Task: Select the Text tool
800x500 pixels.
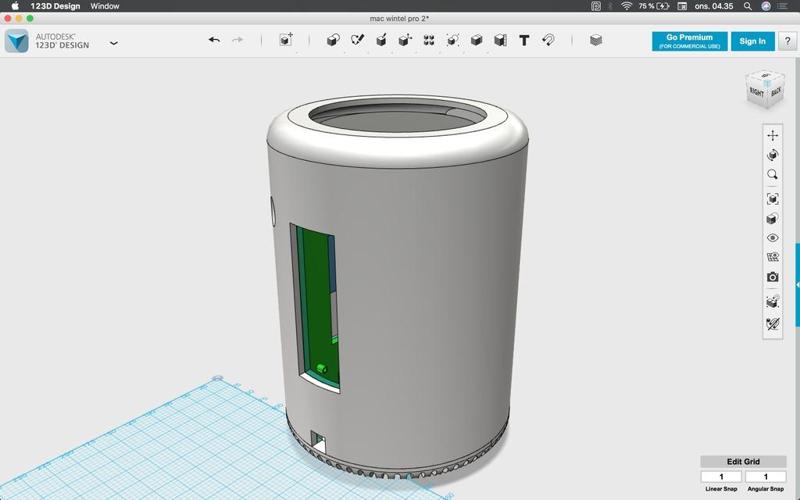Action: [x=524, y=40]
